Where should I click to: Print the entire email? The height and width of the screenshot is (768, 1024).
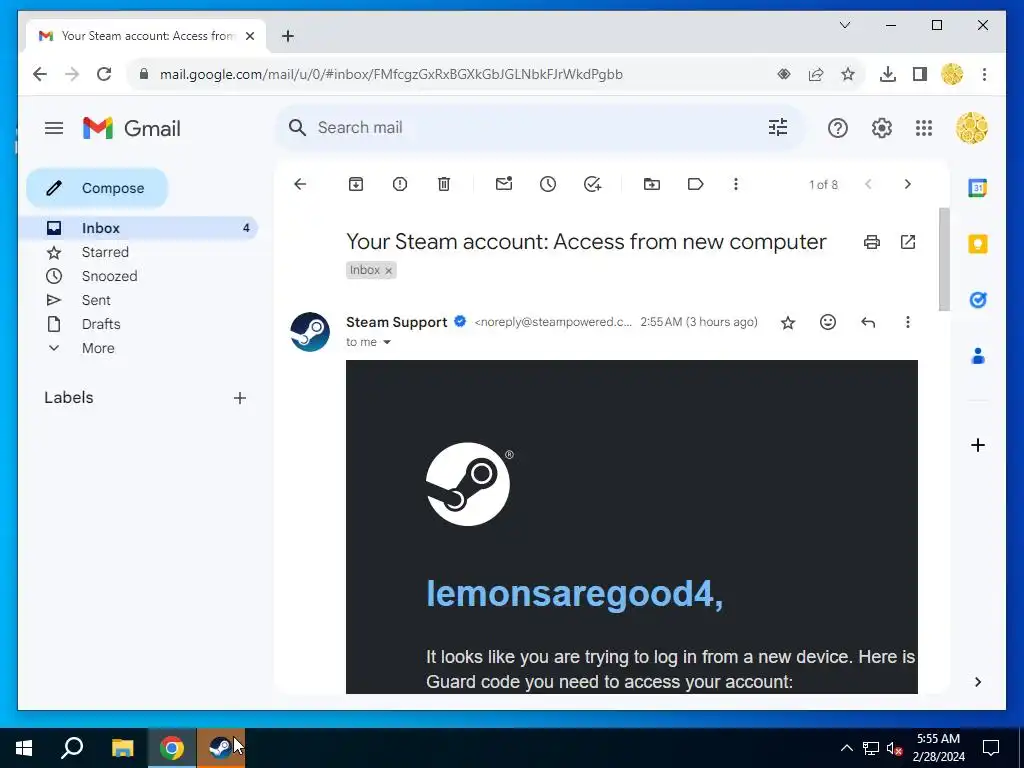tap(872, 242)
